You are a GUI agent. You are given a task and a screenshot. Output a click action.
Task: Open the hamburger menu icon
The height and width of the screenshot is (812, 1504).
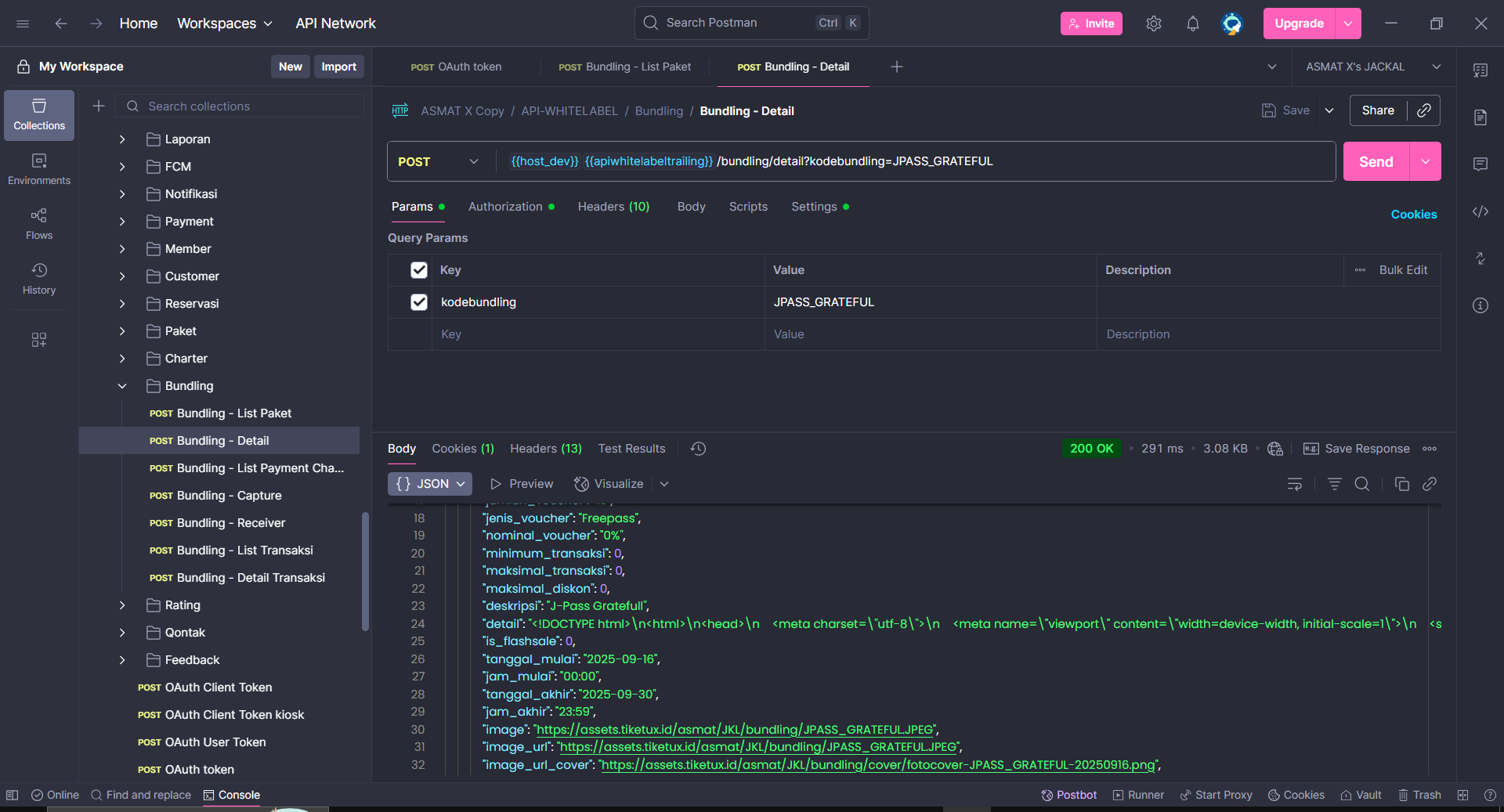tap(23, 23)
